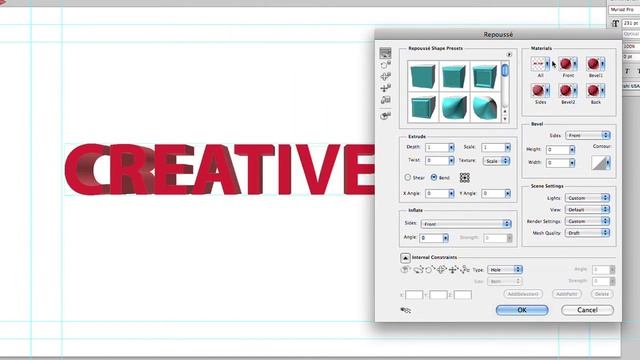
Task: Choose the first cube shape preset
Action: point(422,77)
